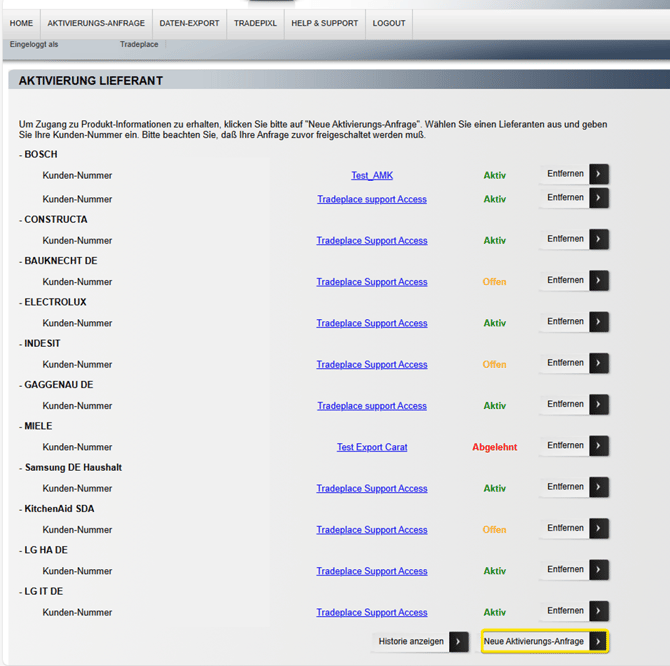Click Entfernen arrow icon for ELECTROLUX
Image resolution: width=670 pixels, height=666 pixels.
pyautogui.click(x=599, y=322)
